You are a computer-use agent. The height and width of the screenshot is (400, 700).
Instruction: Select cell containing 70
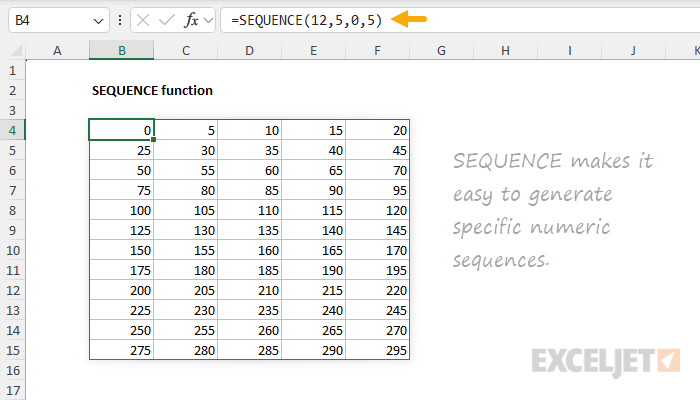(378, 170)
